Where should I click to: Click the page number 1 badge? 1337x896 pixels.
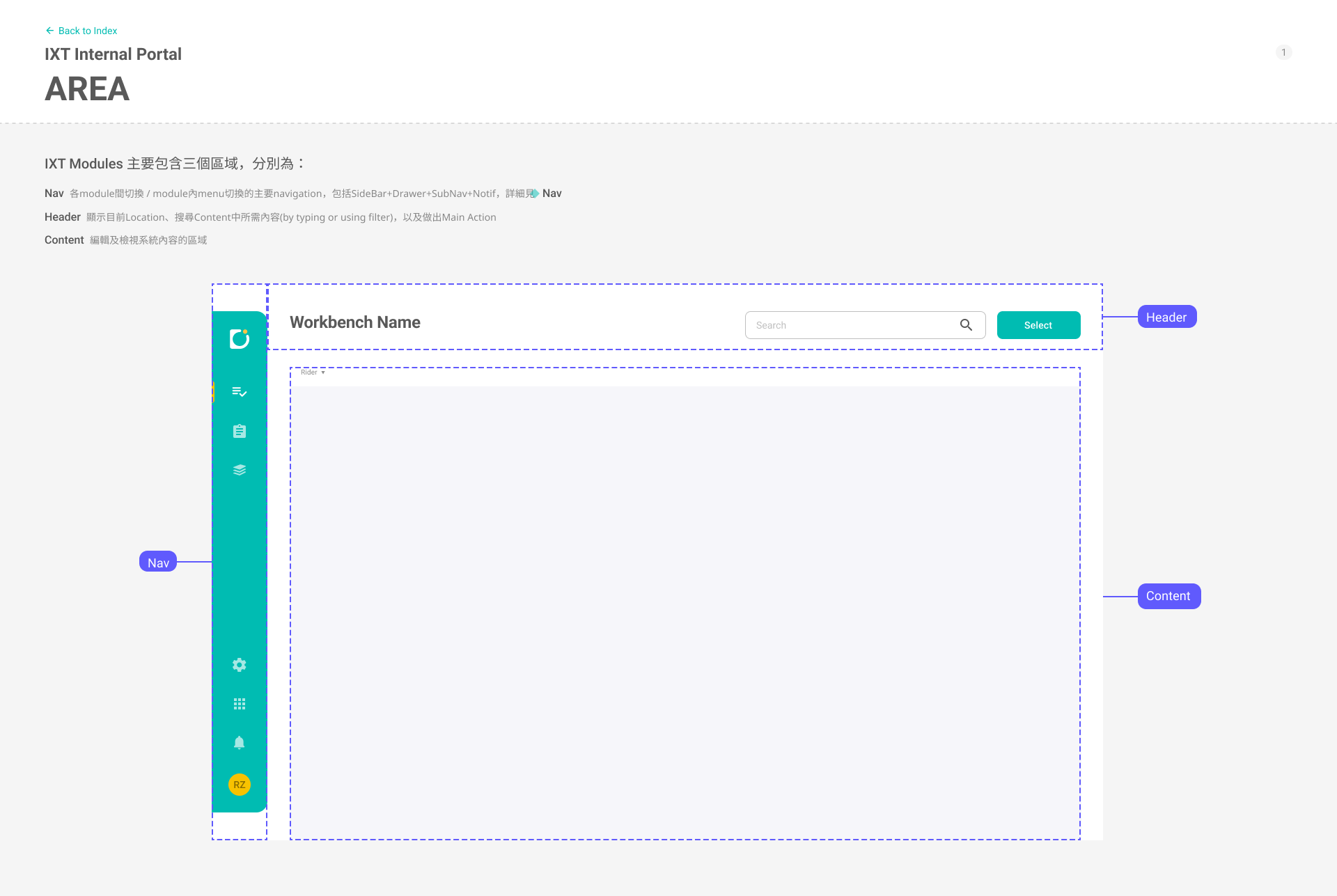tap(1283, 52)
